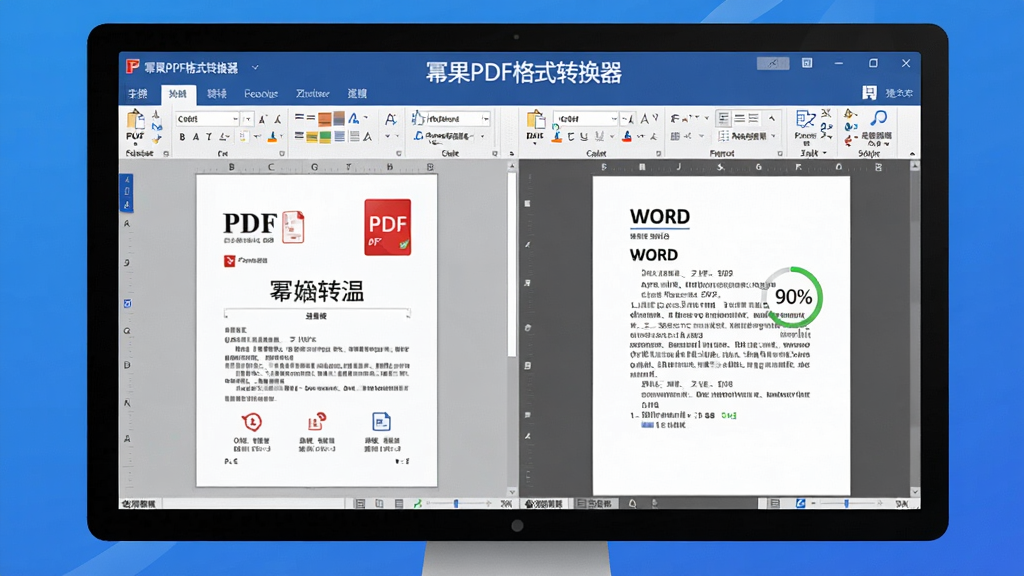Screen dimensions: 1024x576
Task: Open the fourth ribbon tab labeled Feooks
Action: (261, 94)
